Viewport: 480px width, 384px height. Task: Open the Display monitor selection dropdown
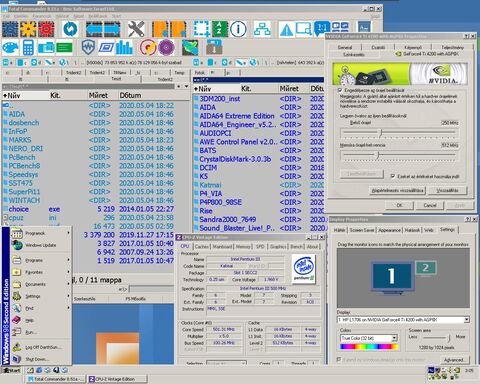point(467,320)
